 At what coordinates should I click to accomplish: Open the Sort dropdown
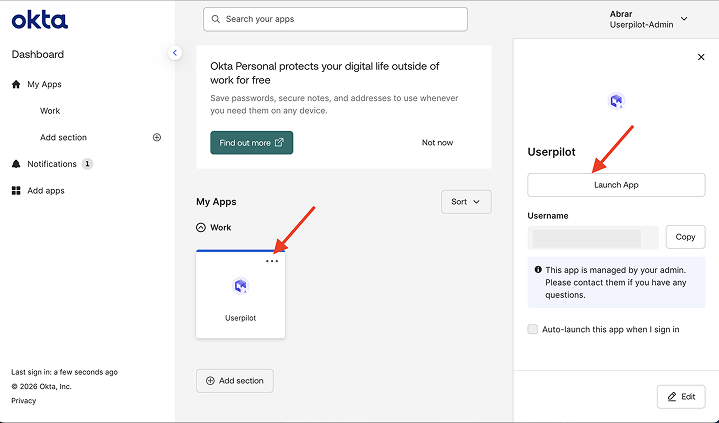click(x=466, y=202)
